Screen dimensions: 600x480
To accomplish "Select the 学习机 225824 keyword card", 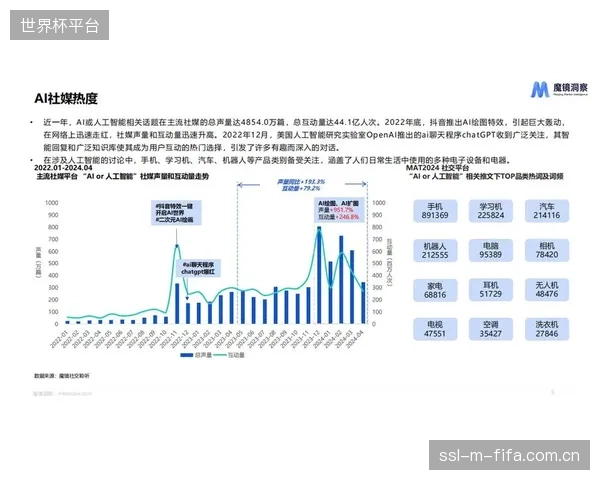I will pos(491,211).
